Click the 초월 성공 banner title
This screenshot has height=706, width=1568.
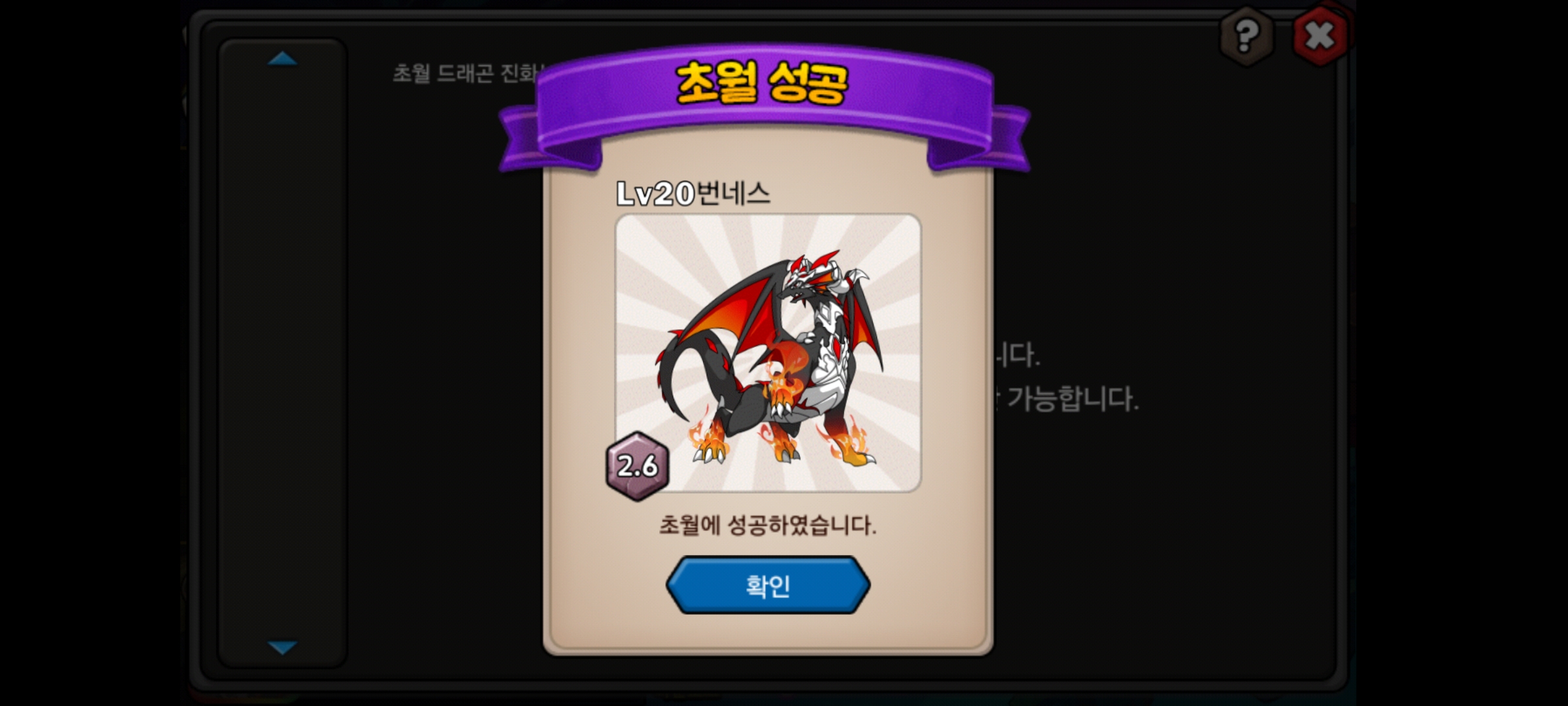[762, 84]
